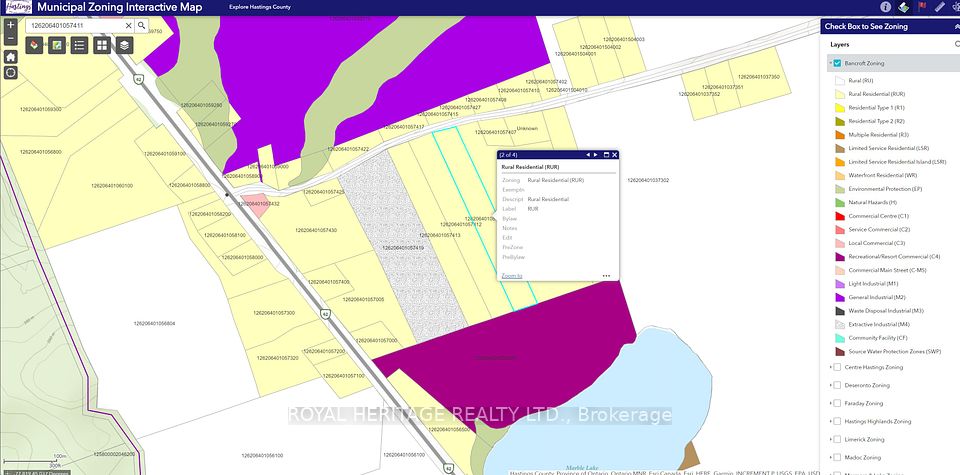Zoom out with the minus button

[10, 39]
